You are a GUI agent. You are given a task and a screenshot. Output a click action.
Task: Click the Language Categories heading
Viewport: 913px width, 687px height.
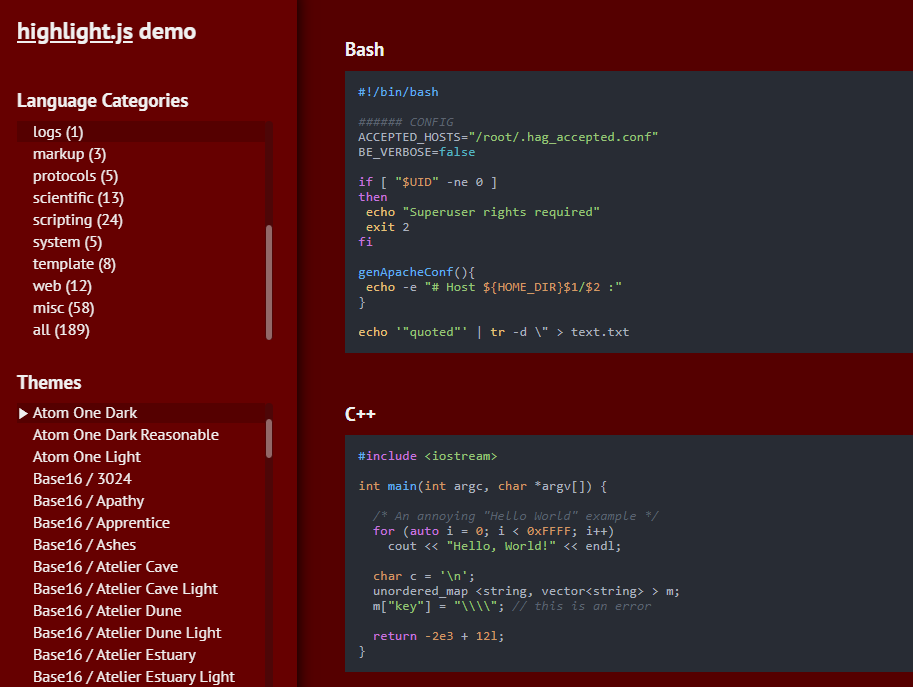[x=102, y=101]
